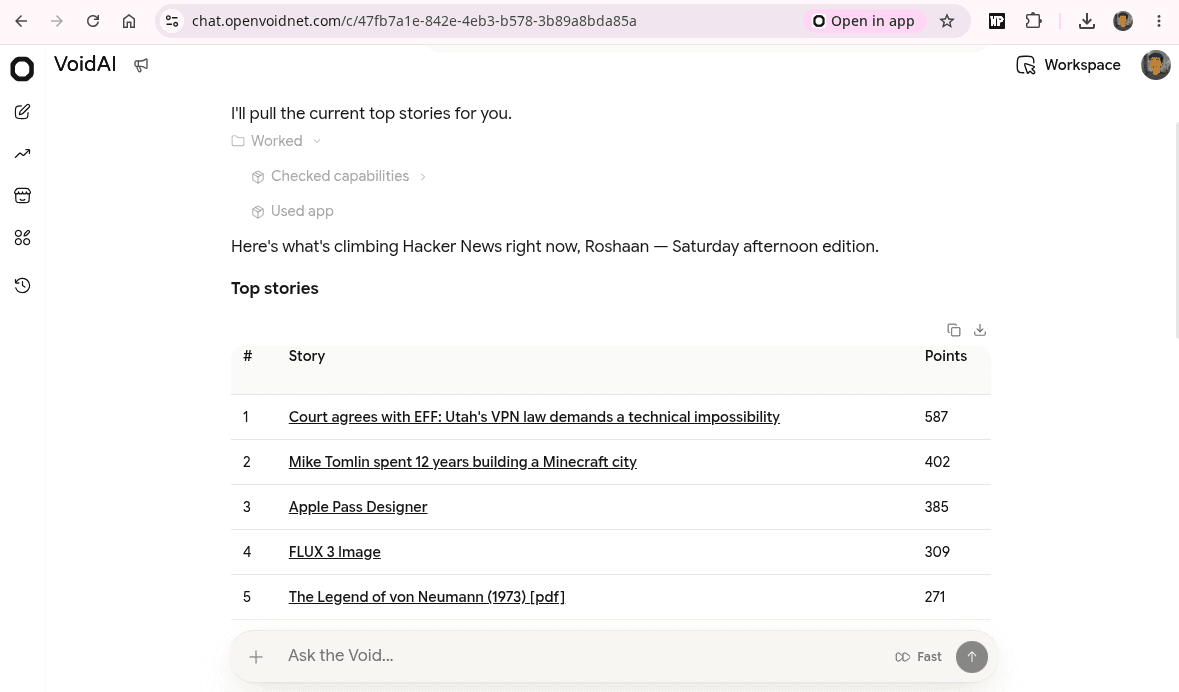Click the address bar URL
This screenshot has width=1179, height=692.
point(414,21)
